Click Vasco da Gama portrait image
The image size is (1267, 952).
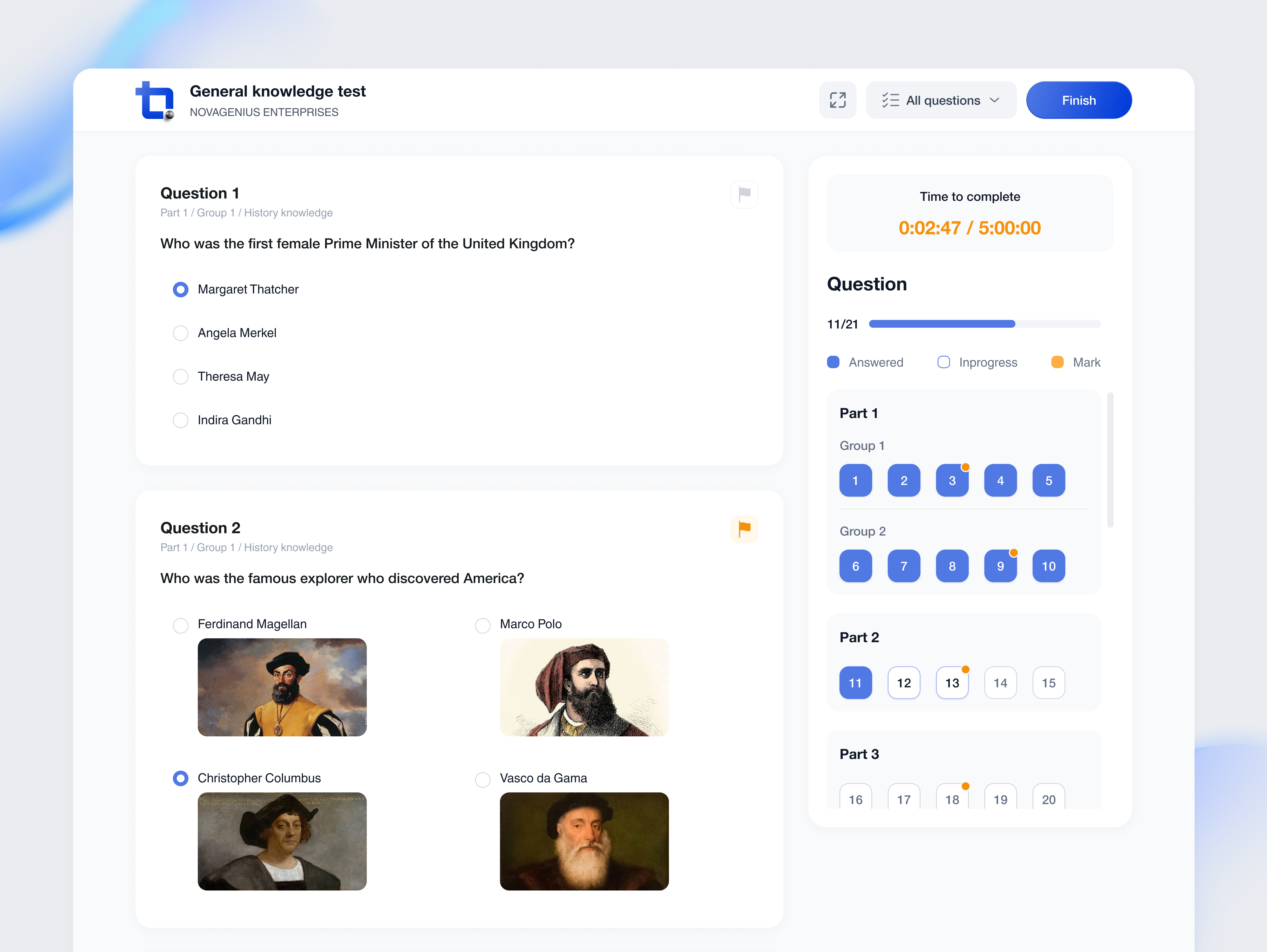[x=584, y=841]
